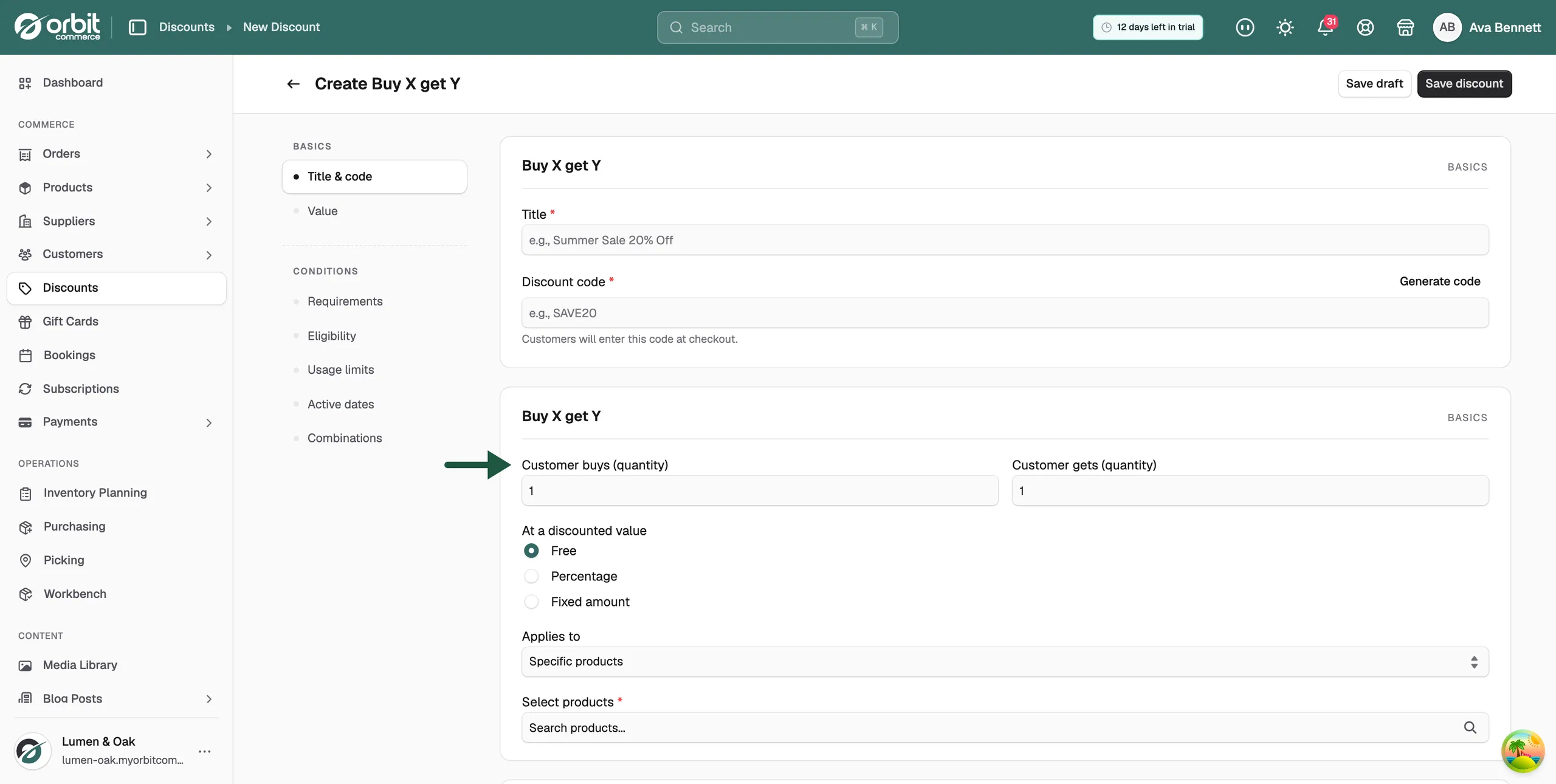Expand the Suppliers menu chevron
Screen dimensions: 1556x784
point(208,221)
